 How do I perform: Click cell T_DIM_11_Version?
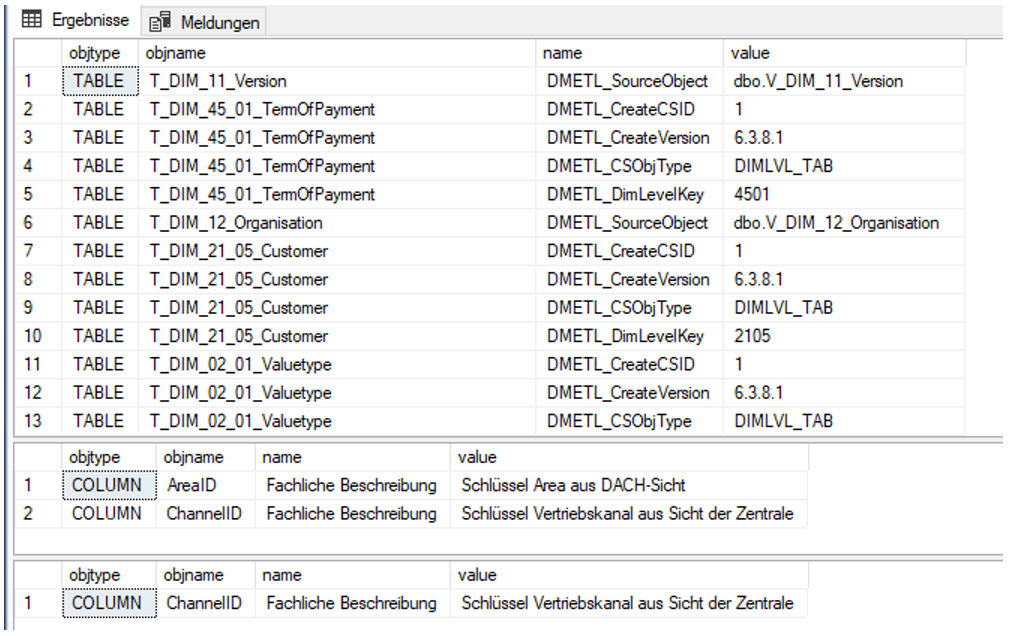pos(337,81)
